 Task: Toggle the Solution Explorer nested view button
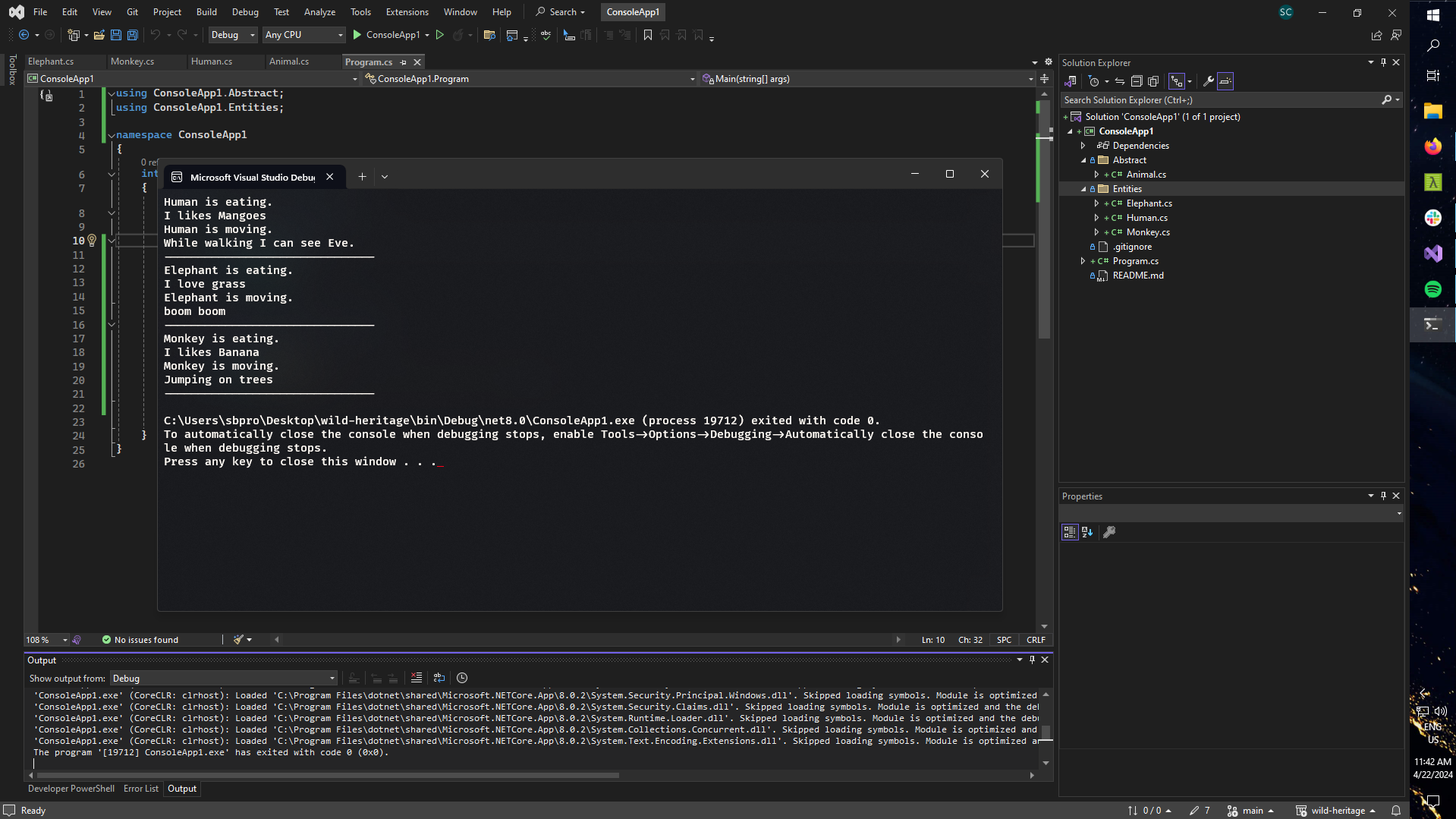pos(1177,81)
